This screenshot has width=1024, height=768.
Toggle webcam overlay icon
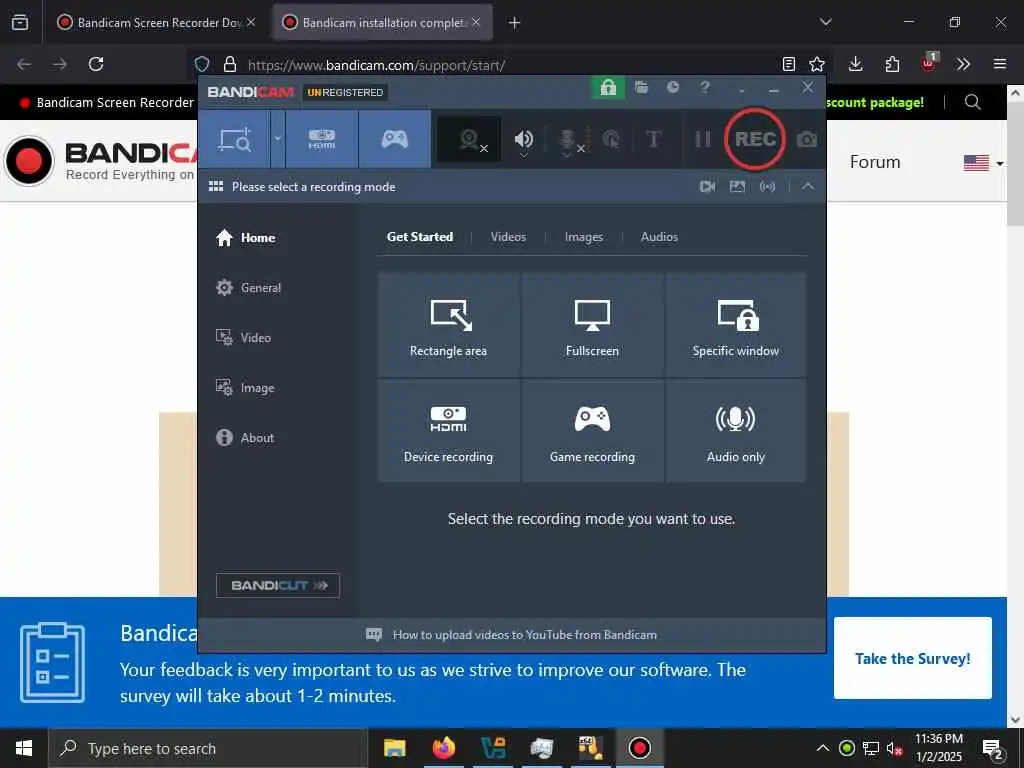click(470, 139)
